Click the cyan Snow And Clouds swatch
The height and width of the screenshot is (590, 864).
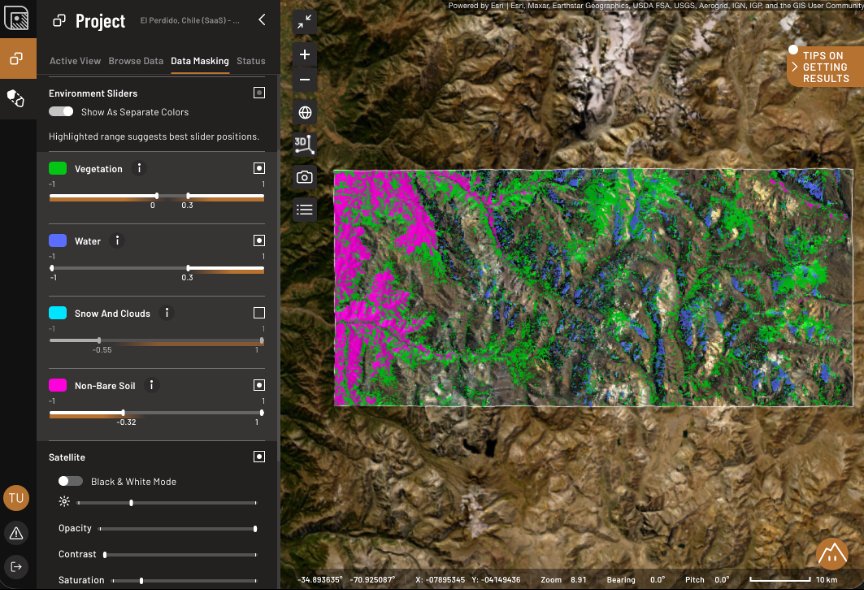click(x=58, y=312)
